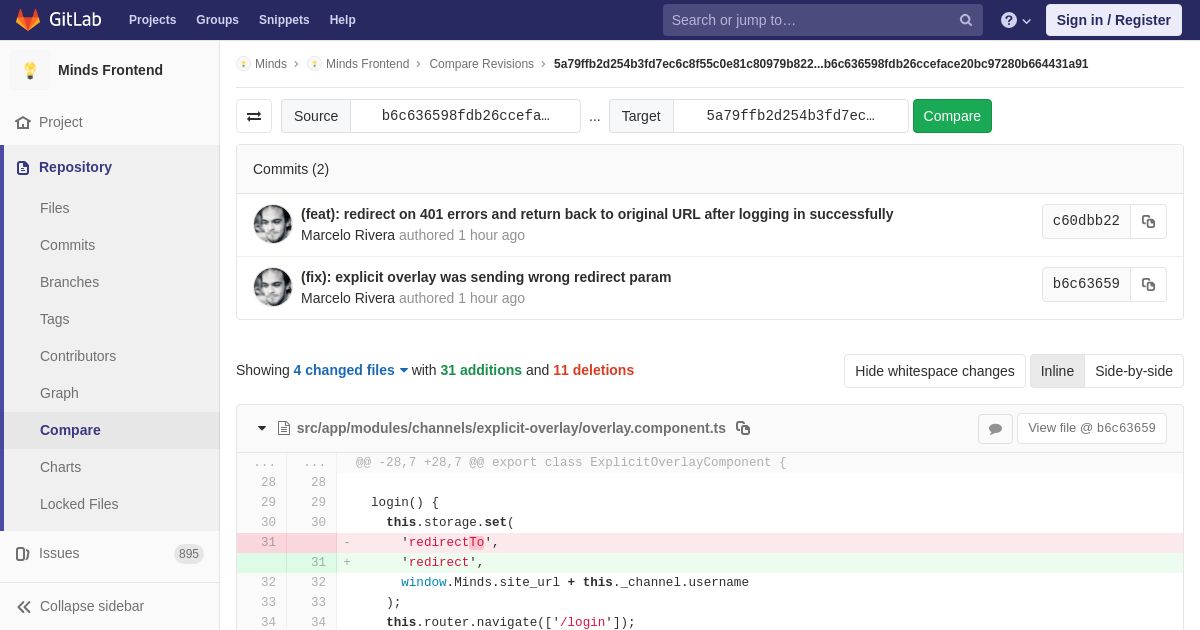Click the Search or jump to field
The height and width of the screenshot is (630, 1200).
coord(810,20)
